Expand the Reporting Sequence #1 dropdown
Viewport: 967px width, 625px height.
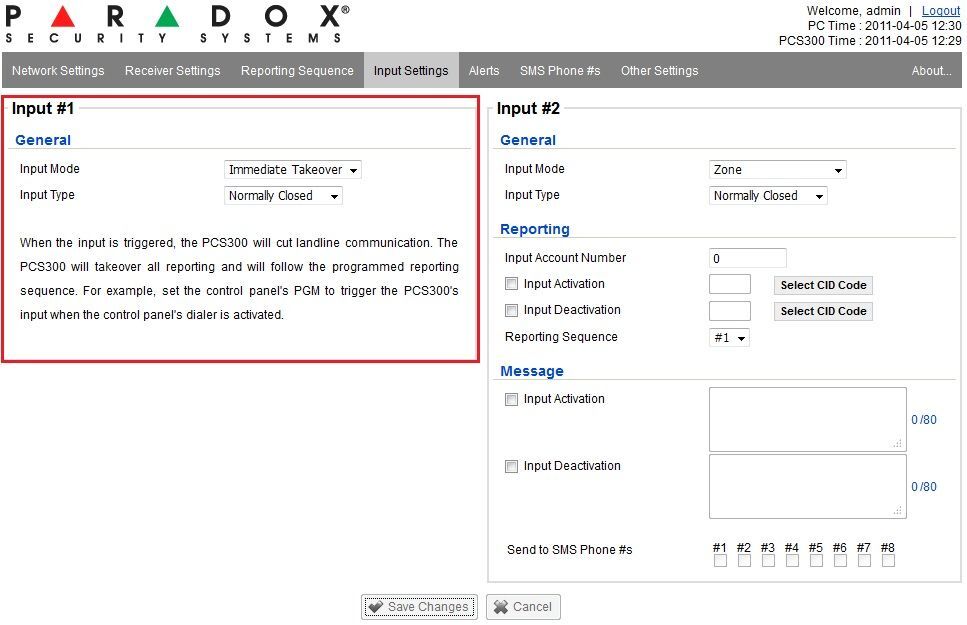click(x=729, y=338)
